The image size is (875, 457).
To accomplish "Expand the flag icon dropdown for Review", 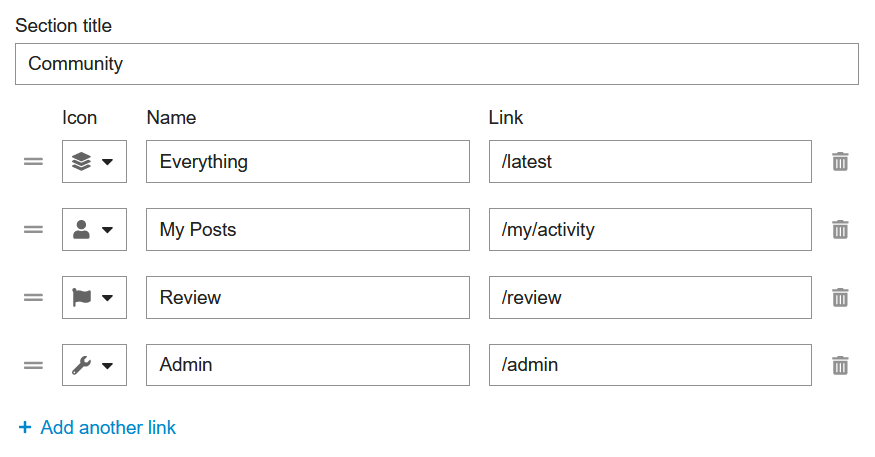I will point(94,298).
